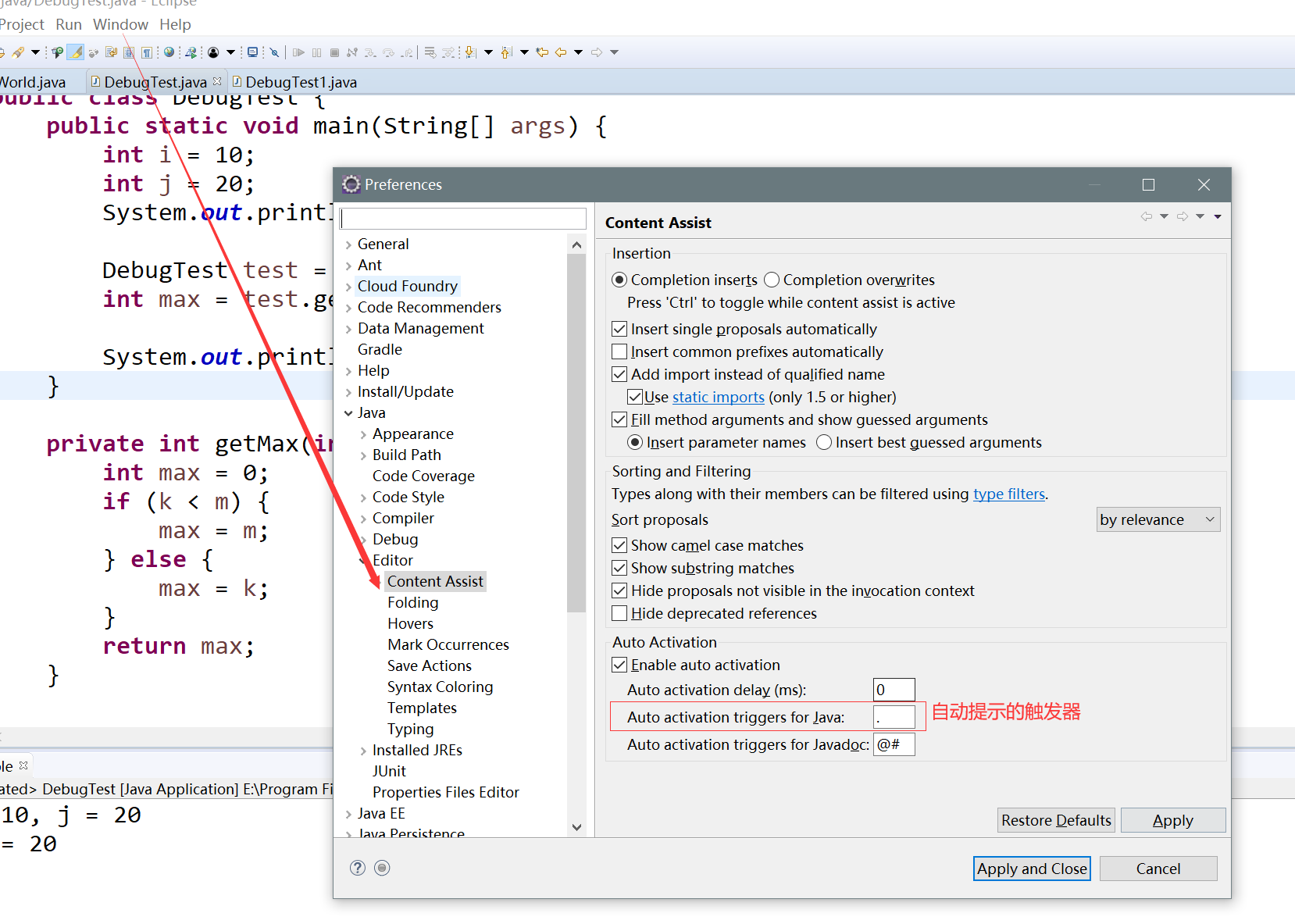
Task: Open Preferences page view menu dropdown arrow
Action: (x=1218, y=216)
